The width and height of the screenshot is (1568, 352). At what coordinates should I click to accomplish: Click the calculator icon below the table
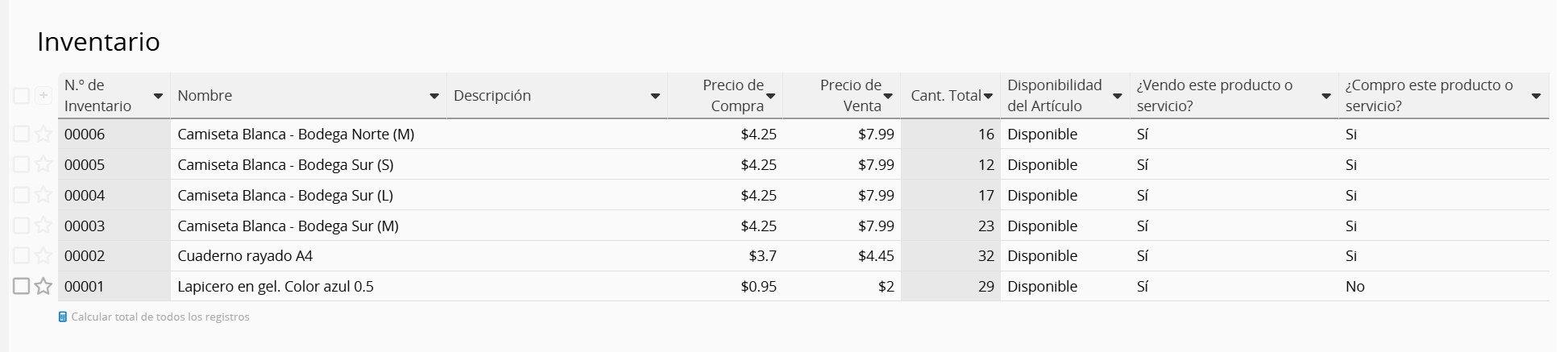(63, 317)
